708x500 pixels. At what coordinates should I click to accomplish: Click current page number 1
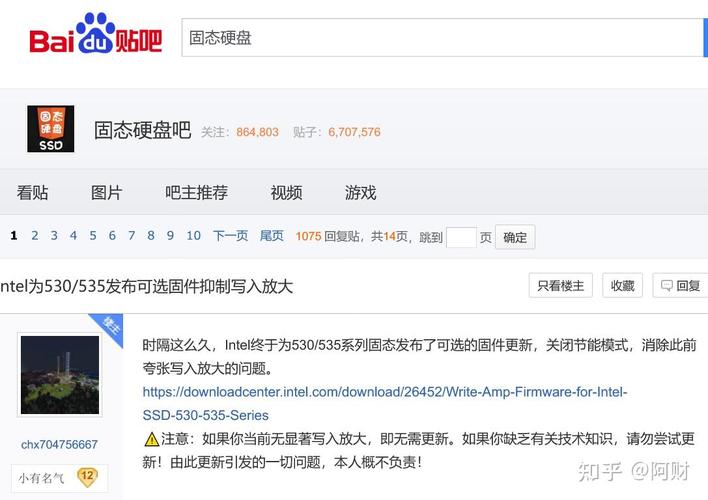14,236
